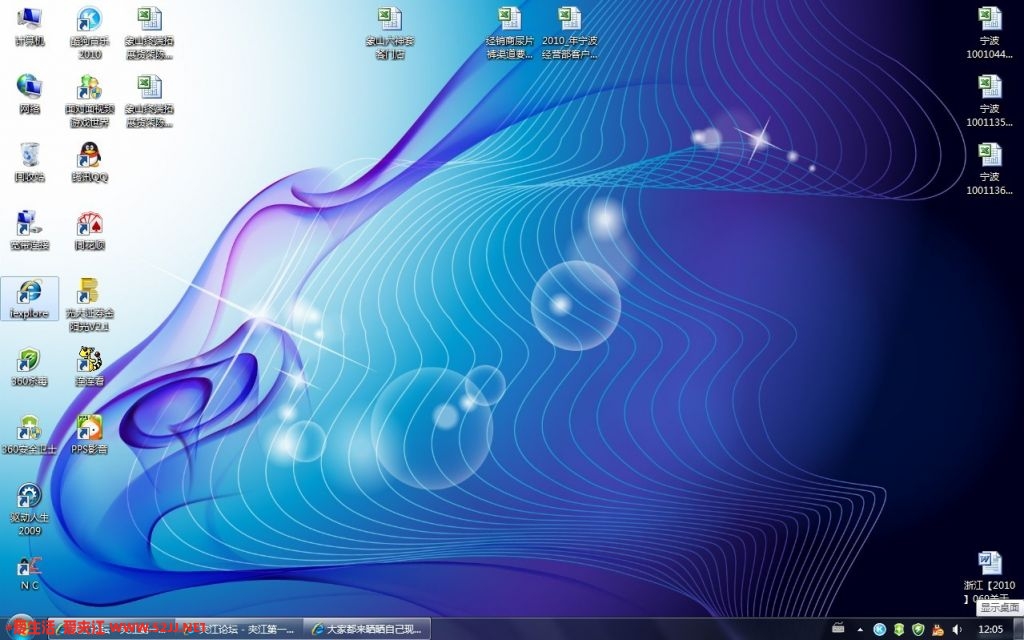Screen dimensions: 1024x640
Task: Click the volume speaker tray icon
Action: coord(957,629)
